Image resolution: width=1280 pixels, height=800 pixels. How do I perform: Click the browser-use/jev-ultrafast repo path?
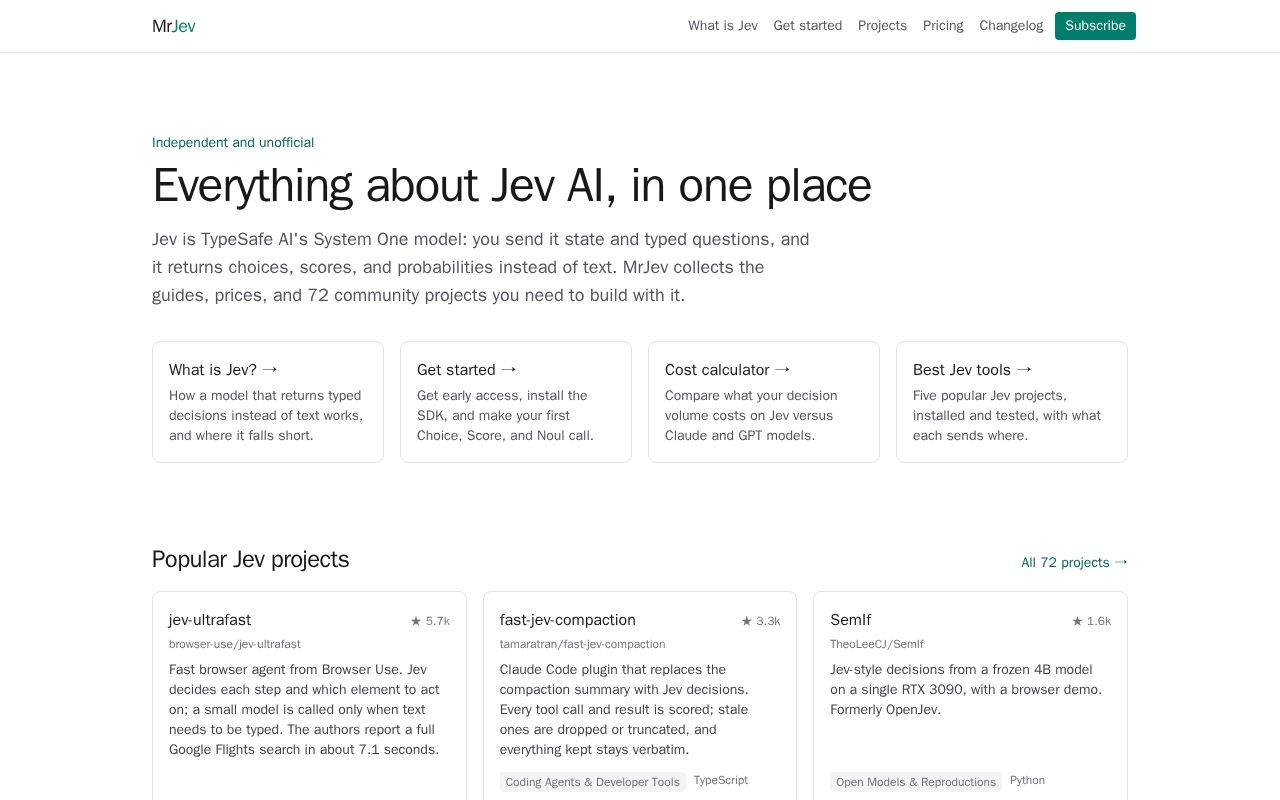click(235, 644)
